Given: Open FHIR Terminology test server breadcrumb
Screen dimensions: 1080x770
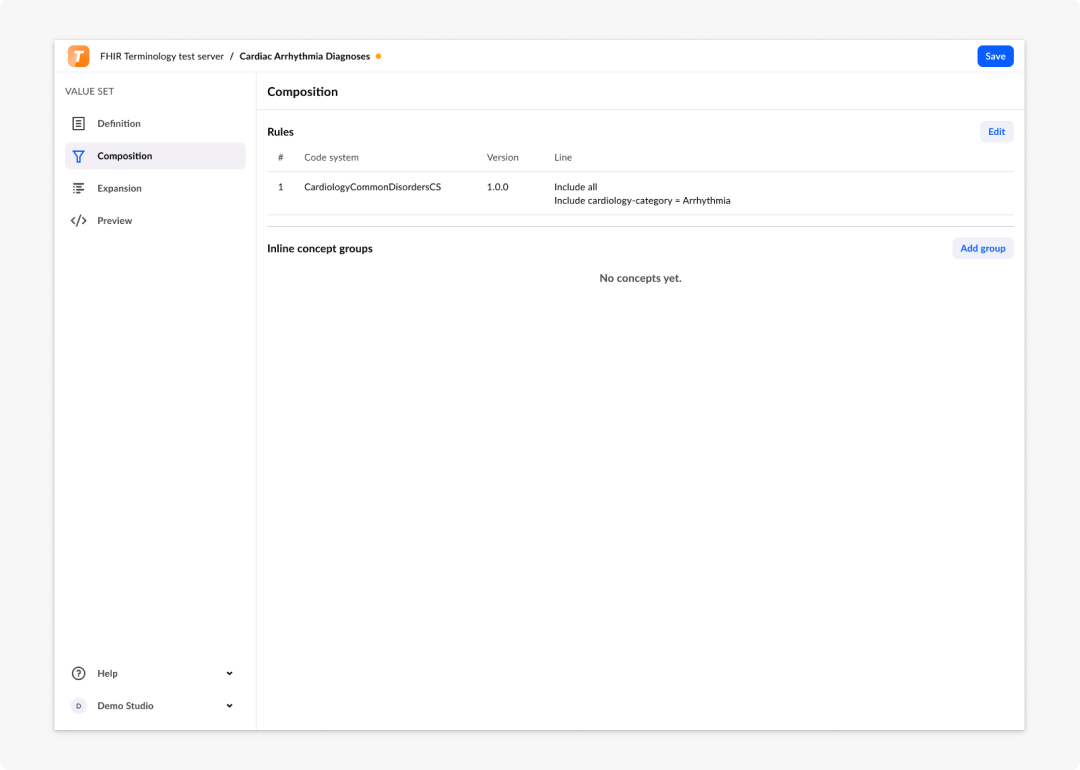Looking at the screenshot, I should point(162,56).
